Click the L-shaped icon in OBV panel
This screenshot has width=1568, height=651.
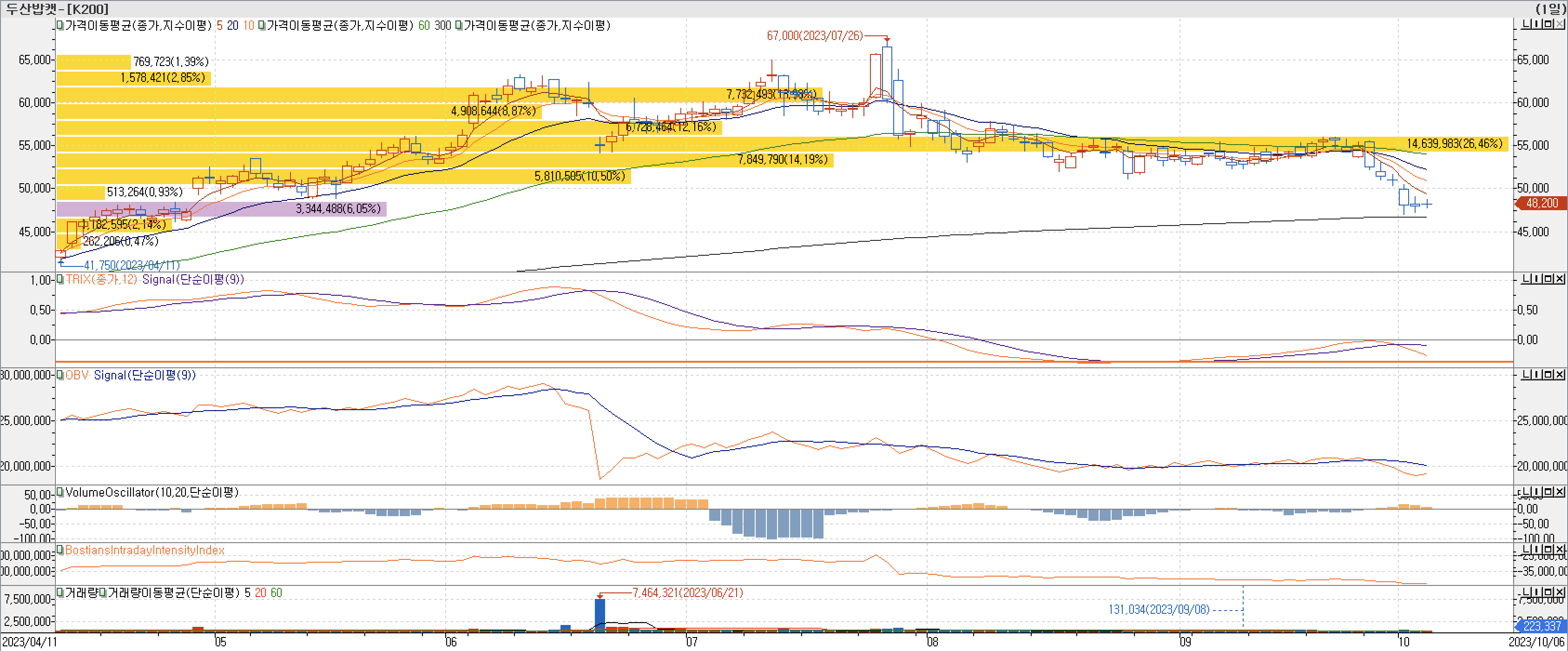[x=1526, y=374]
